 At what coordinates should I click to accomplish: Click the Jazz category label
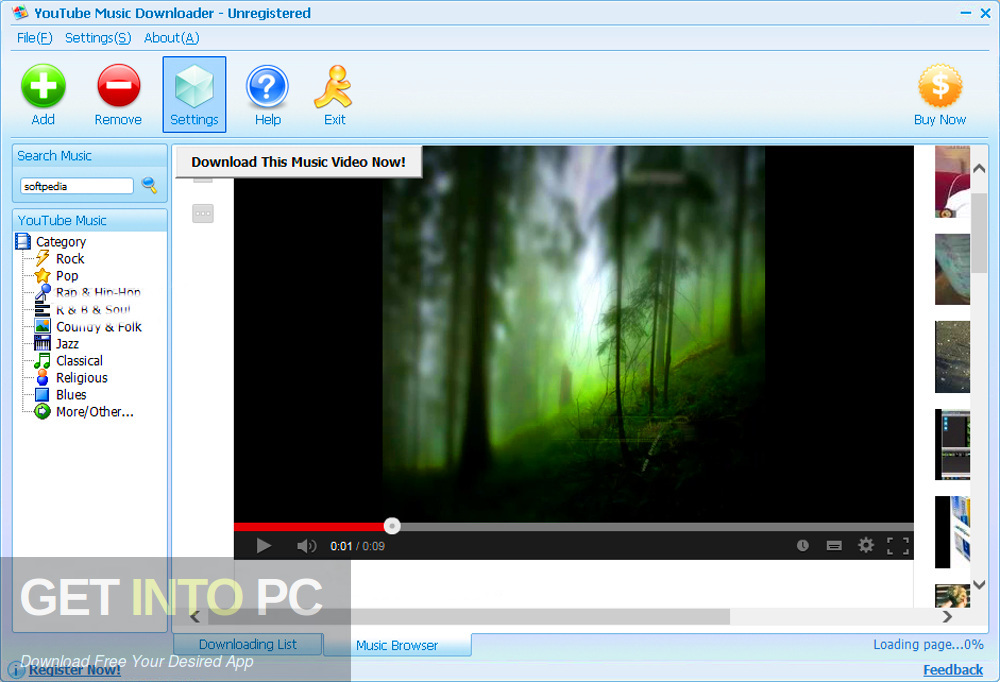pos(68,343)
